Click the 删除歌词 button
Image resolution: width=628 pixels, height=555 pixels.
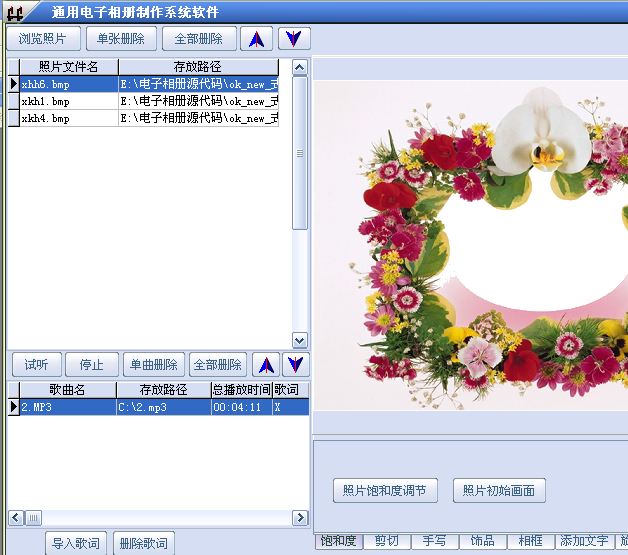coord(144,543)
